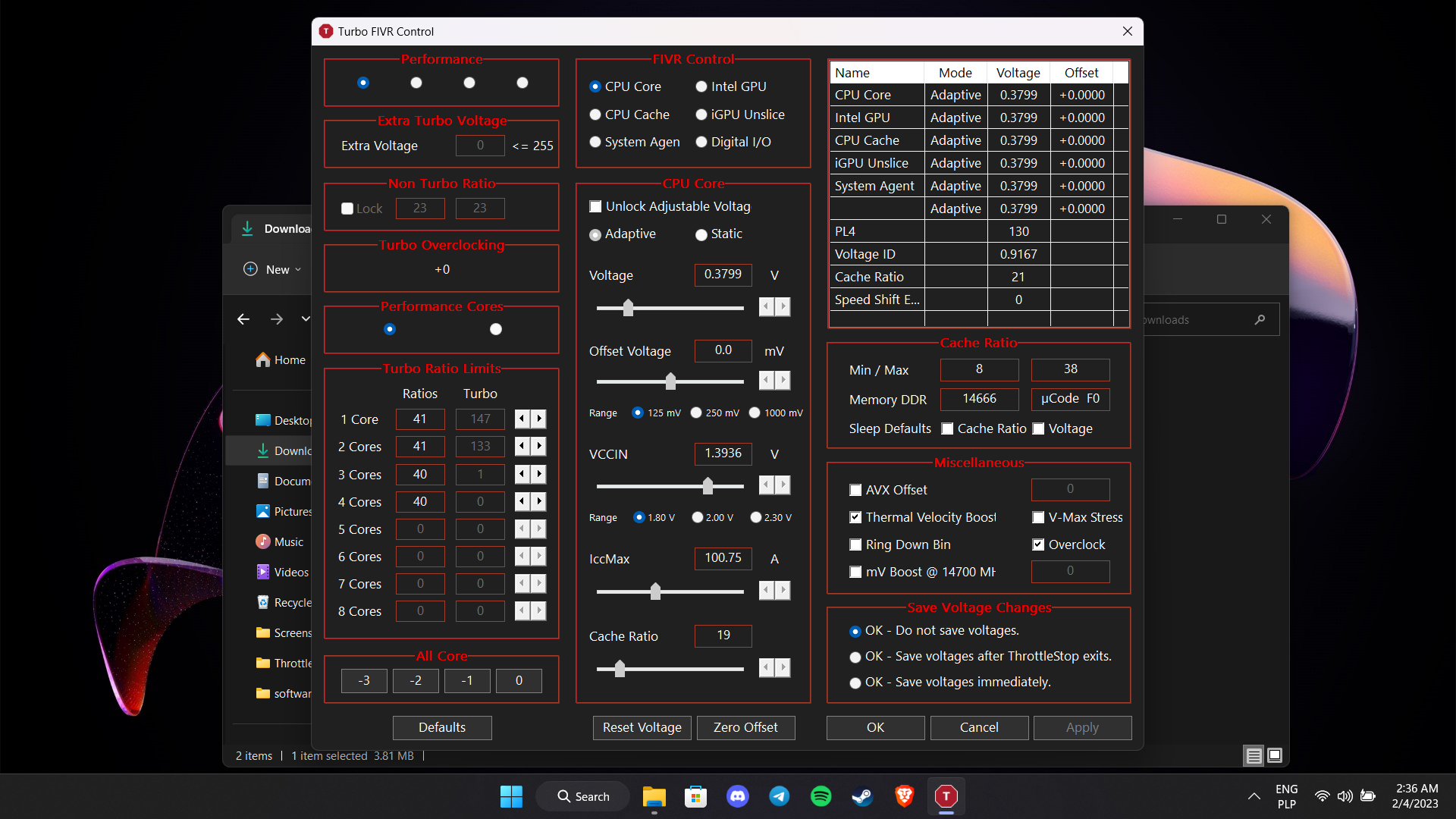Image resolution: width=1456 pixels, height=819 pixels.
Task: Edit Cache Ratio Max field 38
Action: pos(1070,369)
